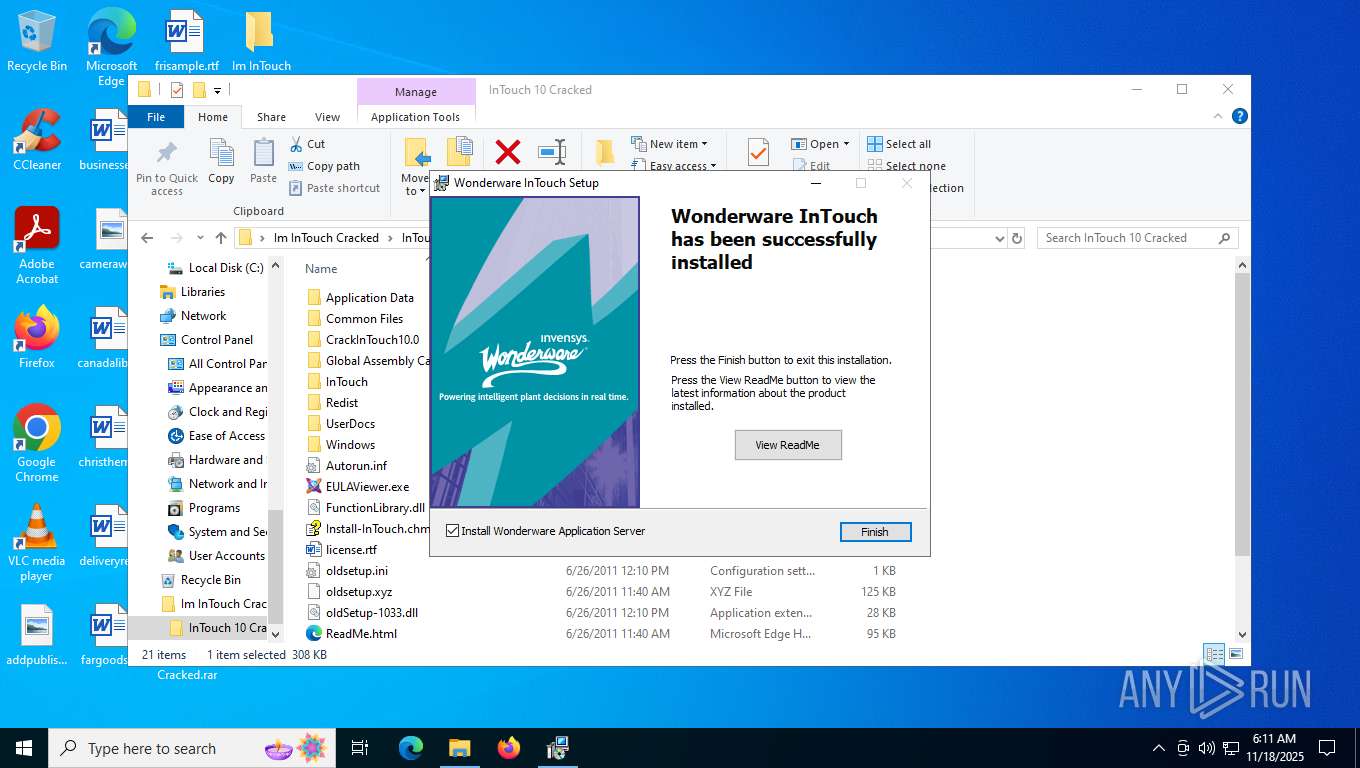The image size is (1360, 768).
Task: Click the Im InTouch Cracked breadcrumb
Action: coord(326,238)
